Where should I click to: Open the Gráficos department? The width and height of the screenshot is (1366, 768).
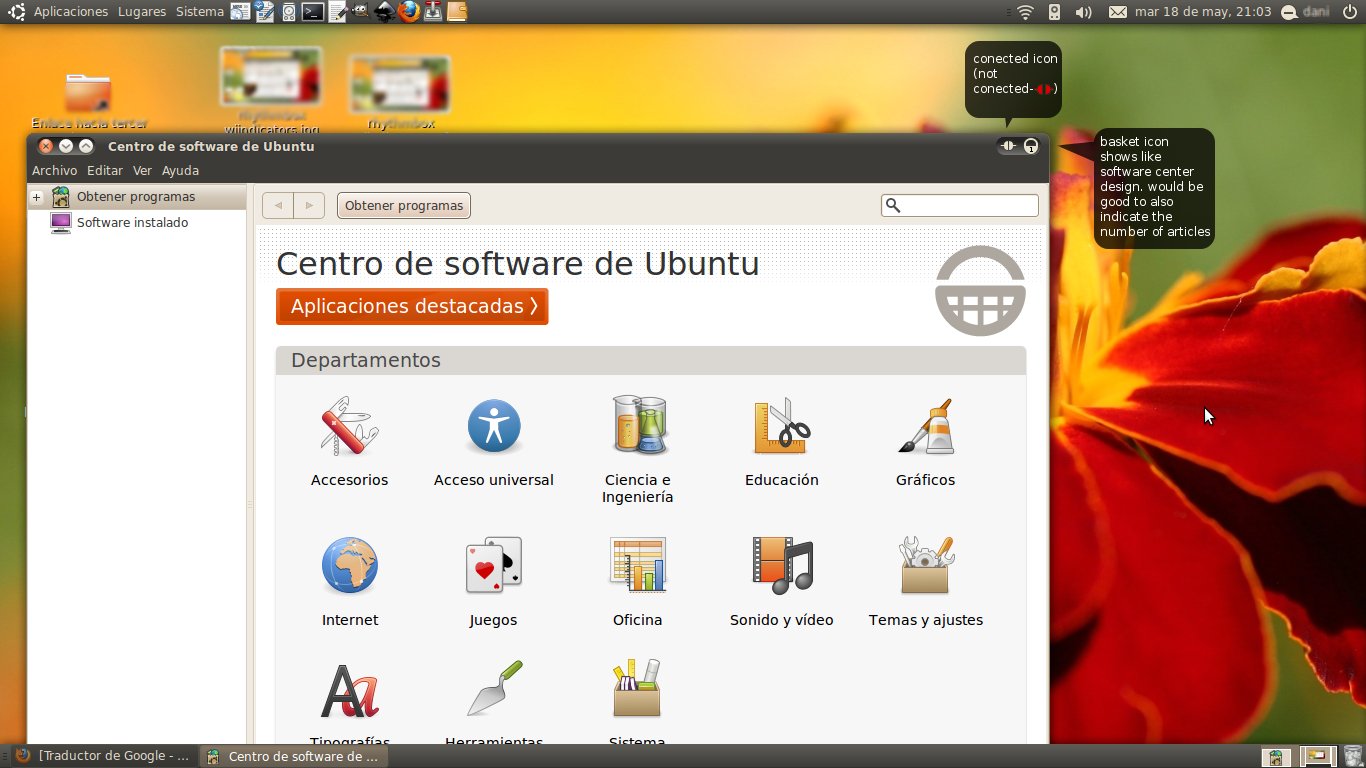tap(925, 441)
